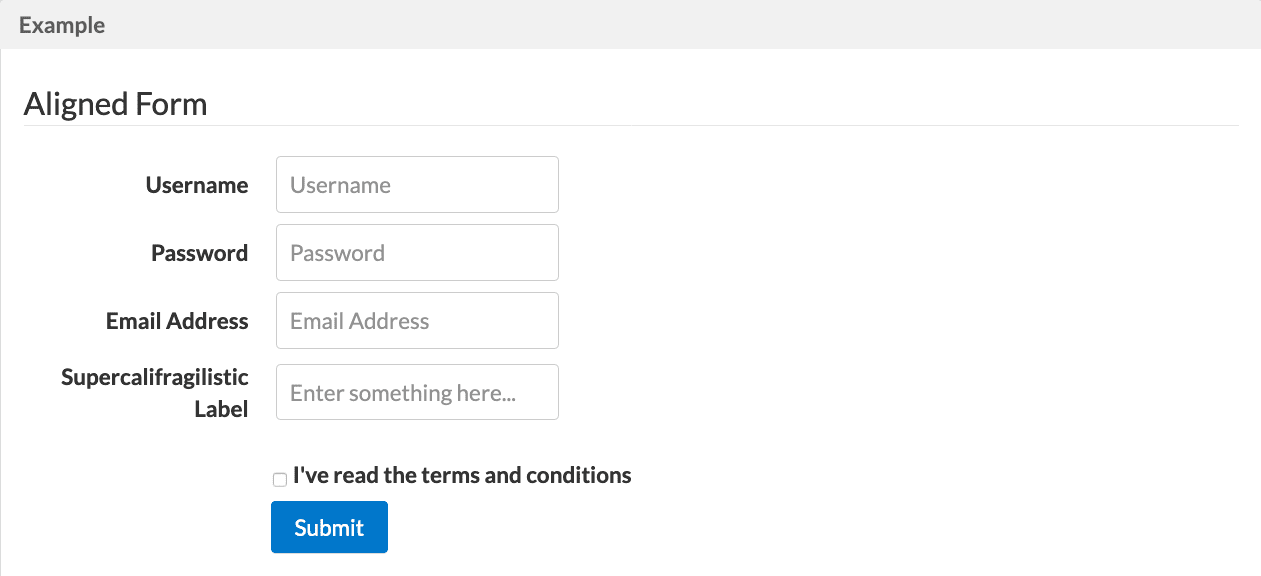Screen dimensions: 1261x576
Task: Click the Example header title
Action: click(x=62, y=25)
